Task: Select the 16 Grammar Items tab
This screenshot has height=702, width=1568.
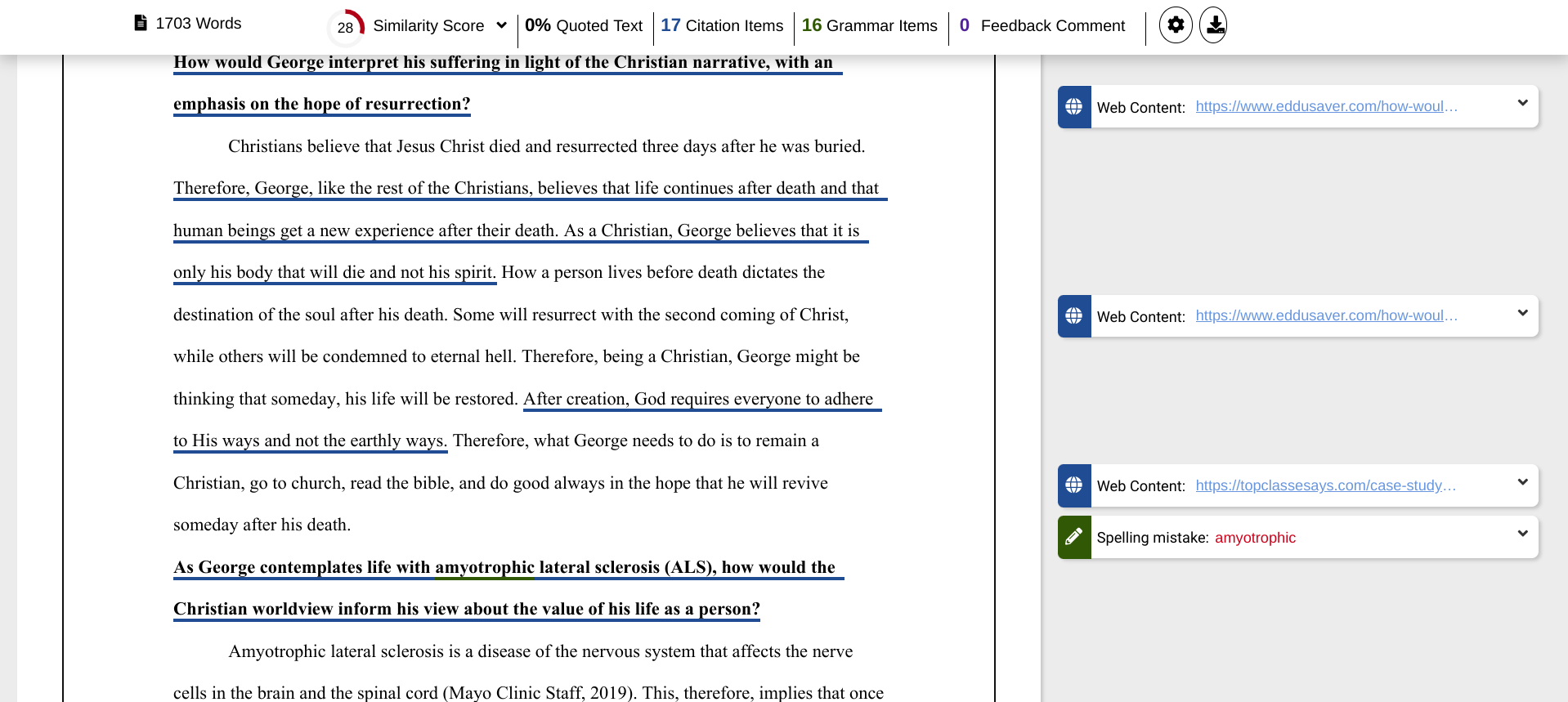Action: tap(870, 25)
